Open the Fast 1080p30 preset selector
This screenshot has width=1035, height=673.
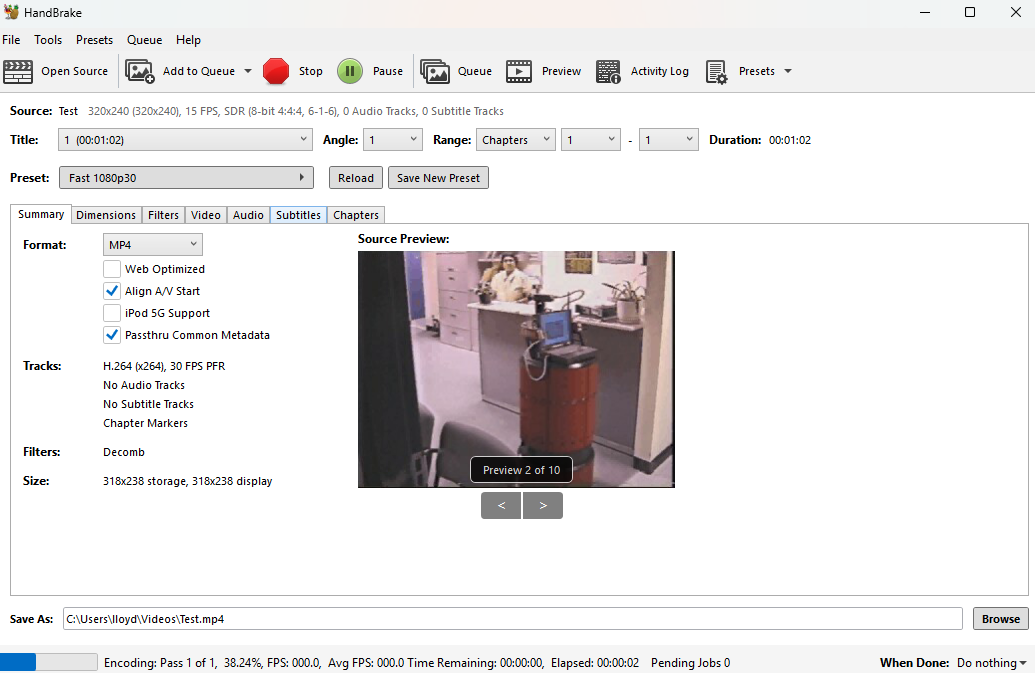pyautogui.click(x=186, y=178)
